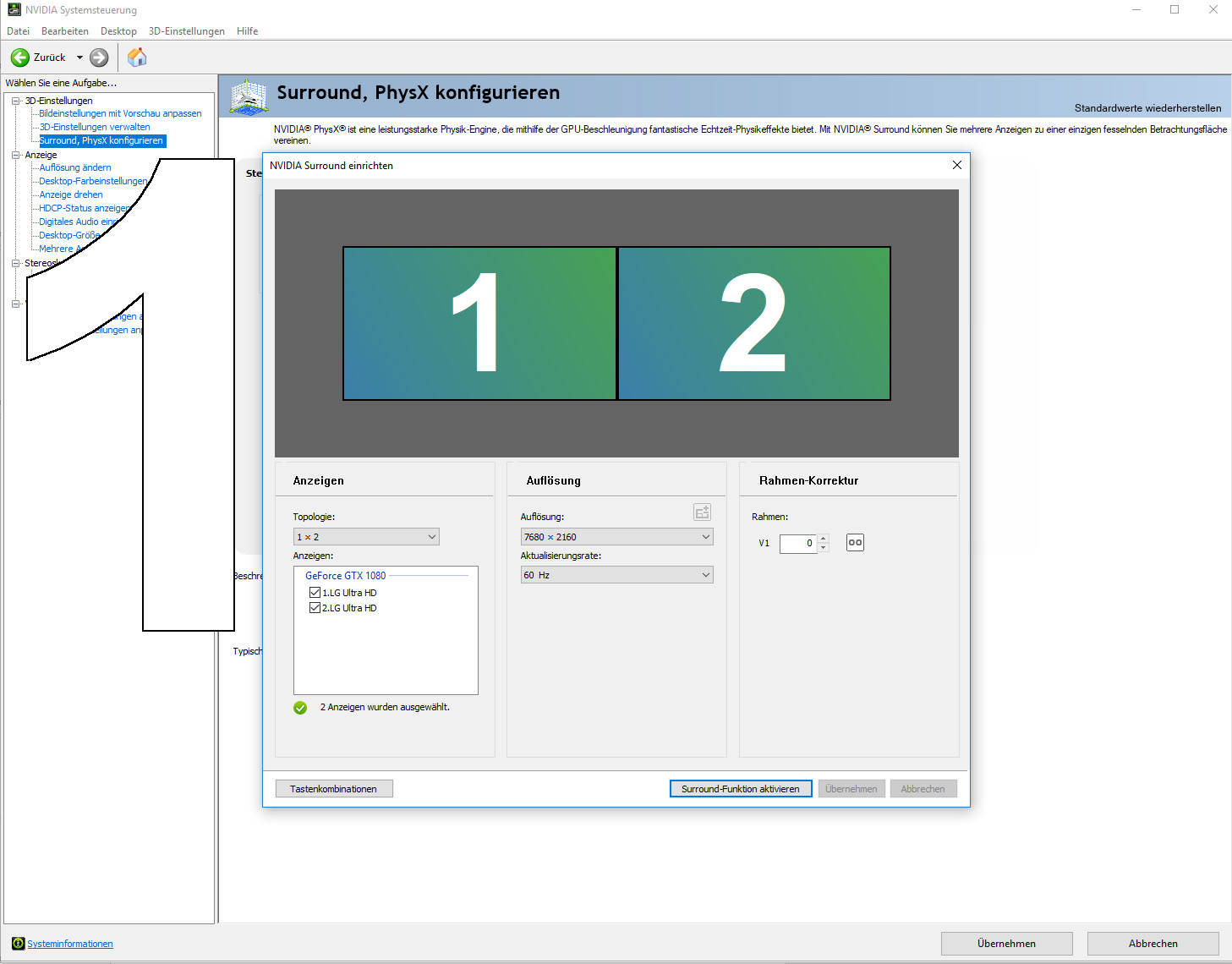The width and height of the screenshot is (1232, 964).
Task: Minimize the NVIDIA Systemsteuerung window
Action: pos(1136,9)
